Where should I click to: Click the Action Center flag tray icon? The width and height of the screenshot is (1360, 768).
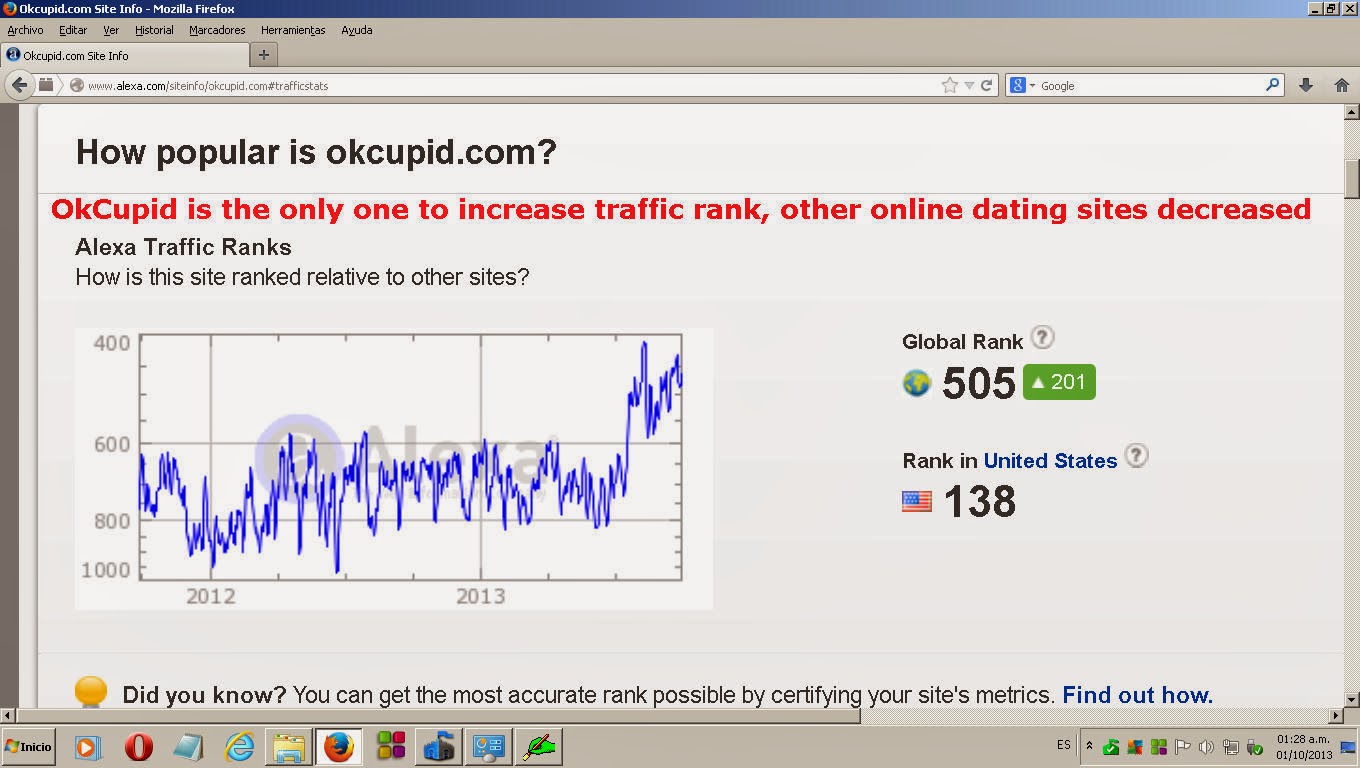coord(1183,747)
